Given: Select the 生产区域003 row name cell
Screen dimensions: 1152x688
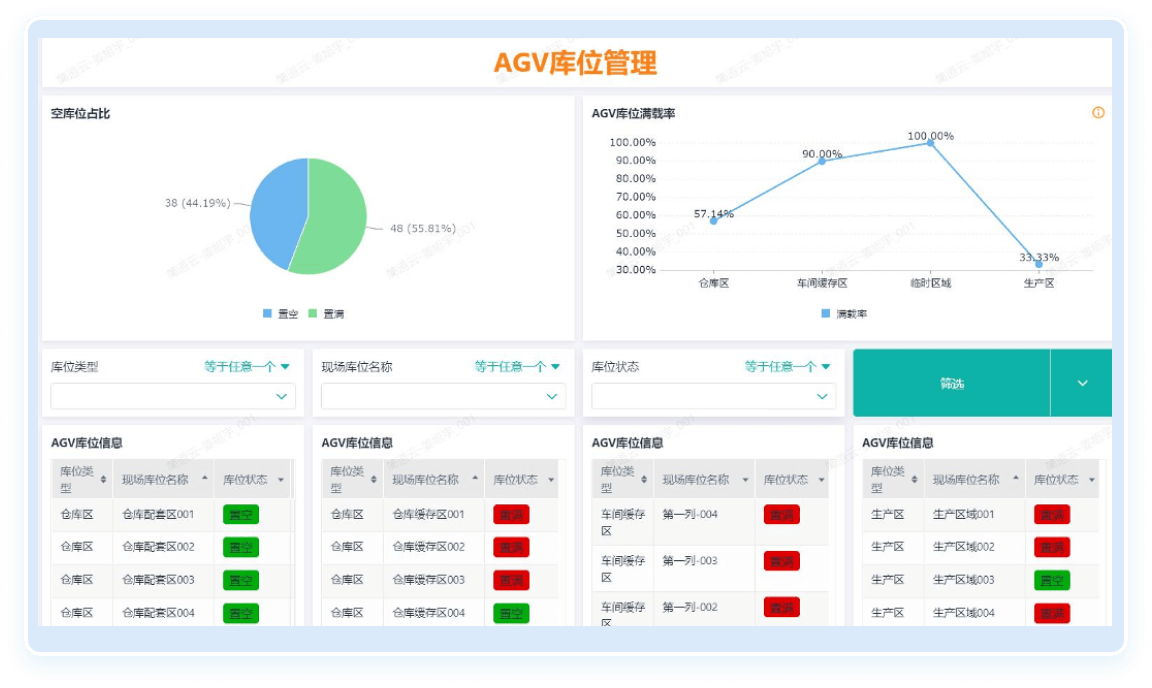Looking at the screenshot, I should click(x=963, y=580).
